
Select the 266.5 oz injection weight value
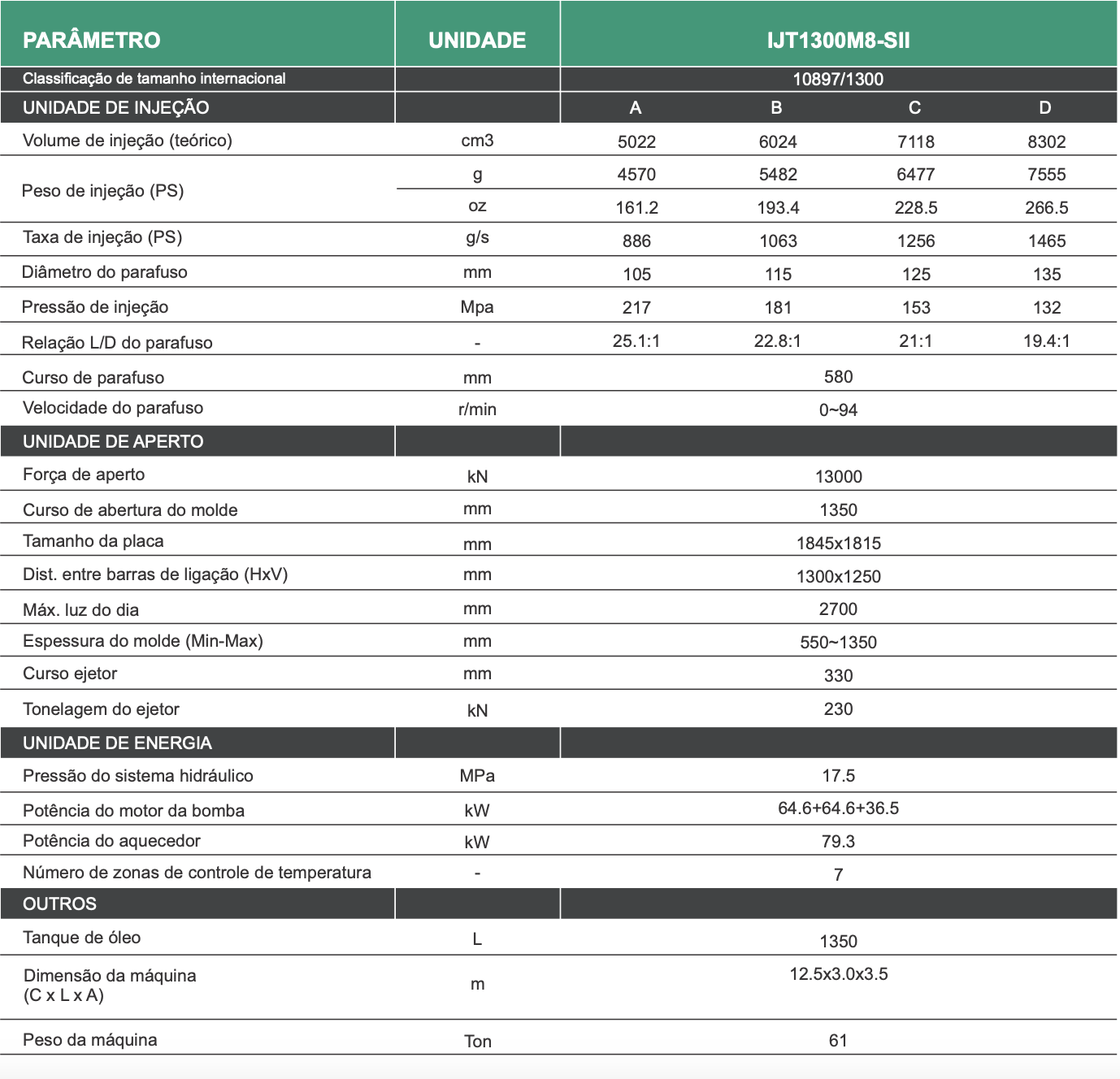[x=1046, y=207]
